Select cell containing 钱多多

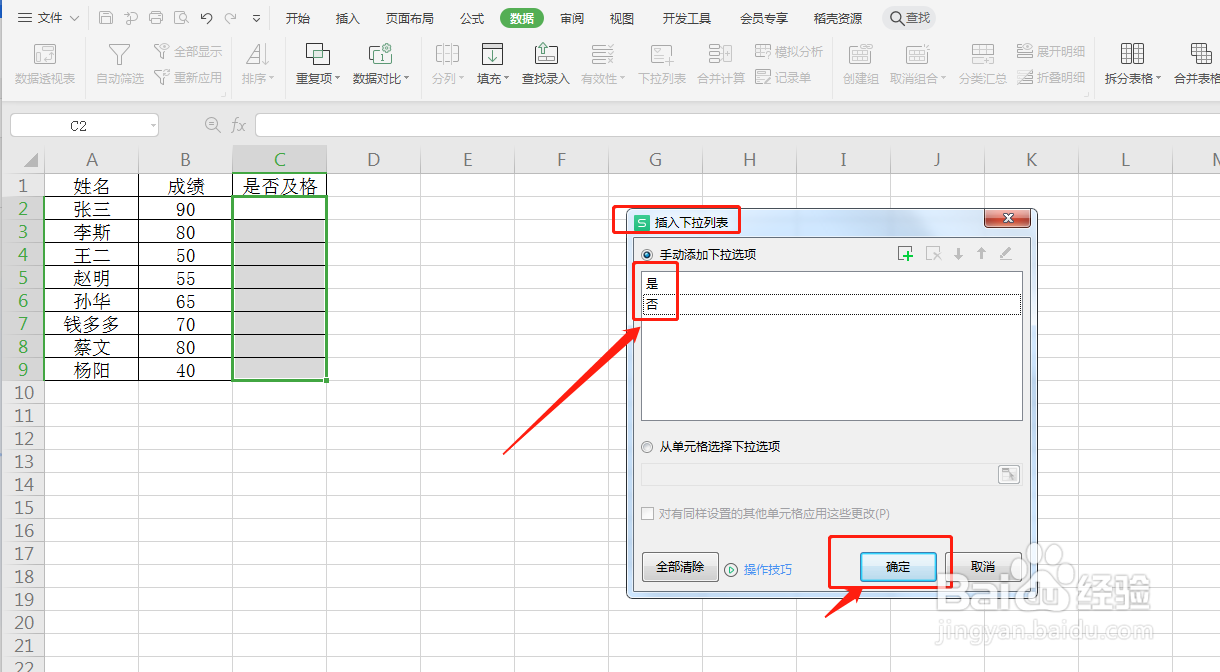pos(92,324)
